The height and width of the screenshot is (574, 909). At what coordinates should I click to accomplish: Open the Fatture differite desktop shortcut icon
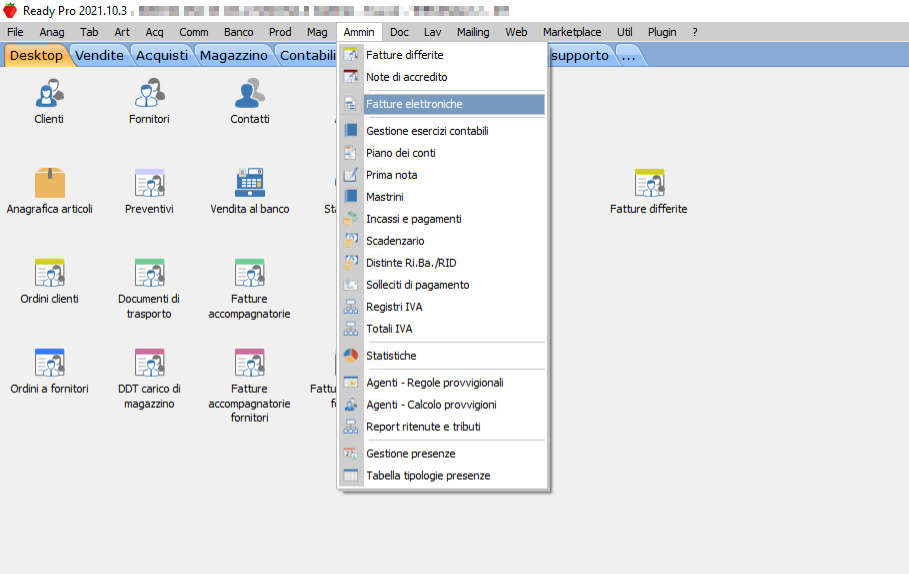pyautogui.click(x=649, y=183)
